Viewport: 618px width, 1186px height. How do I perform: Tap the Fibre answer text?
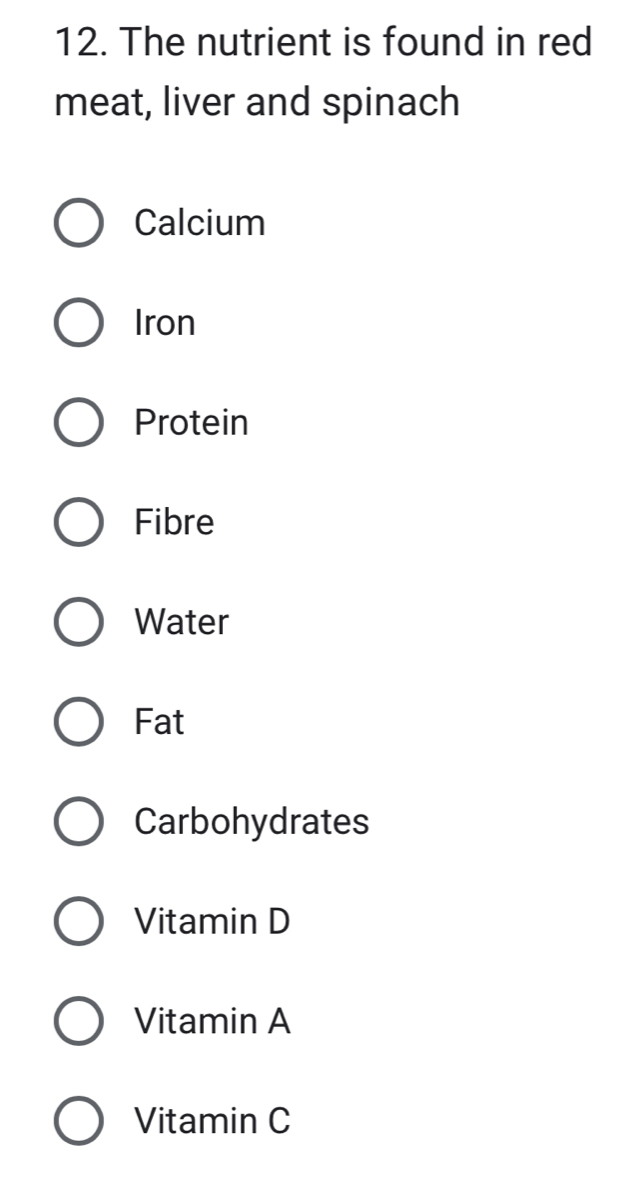[174, 522]
